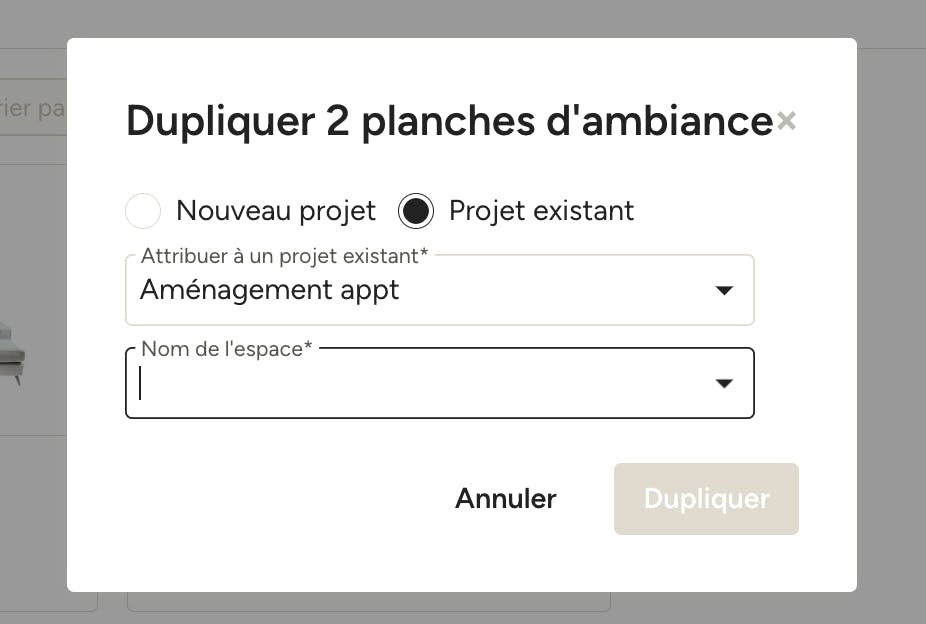
Task: Expand the Nom de l'espace dropdown arrow
Action: click(x=724, y=383)
